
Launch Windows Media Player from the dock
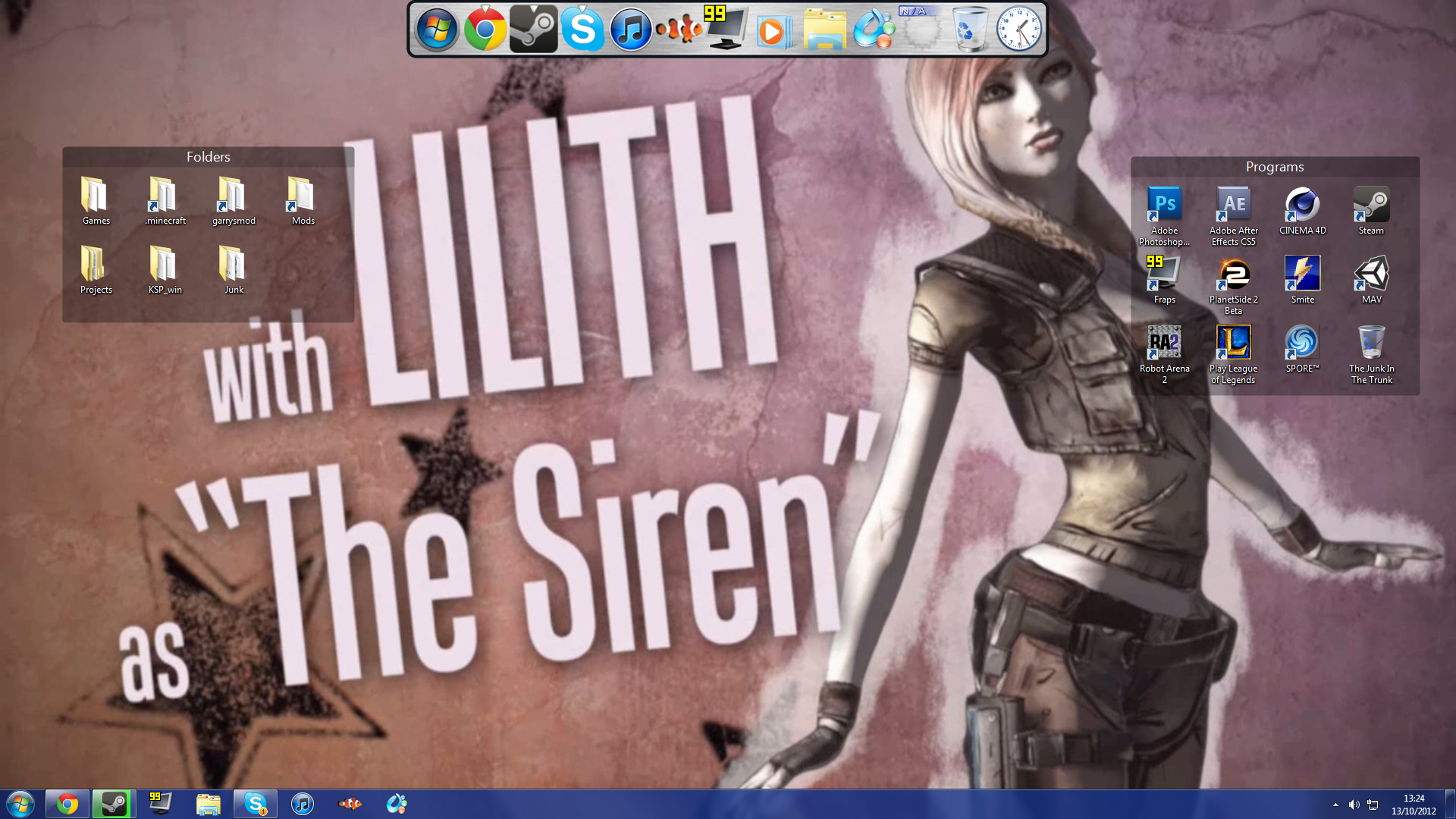coord(773,31)
